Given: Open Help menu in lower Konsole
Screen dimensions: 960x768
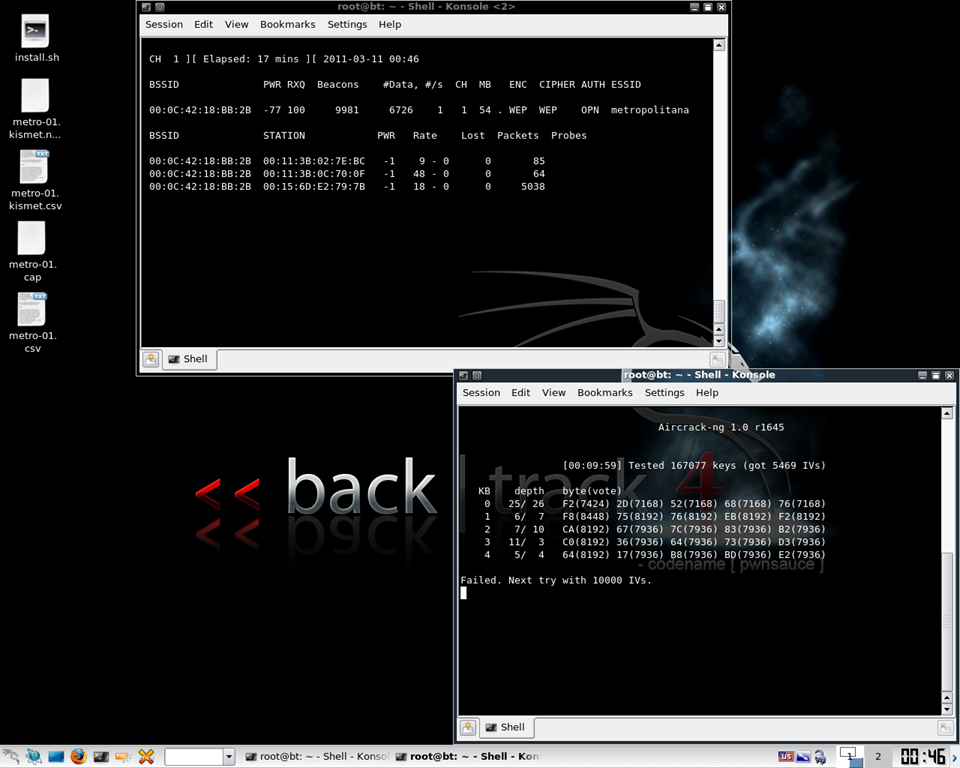Looking at the screenshot, I should 707,393.
